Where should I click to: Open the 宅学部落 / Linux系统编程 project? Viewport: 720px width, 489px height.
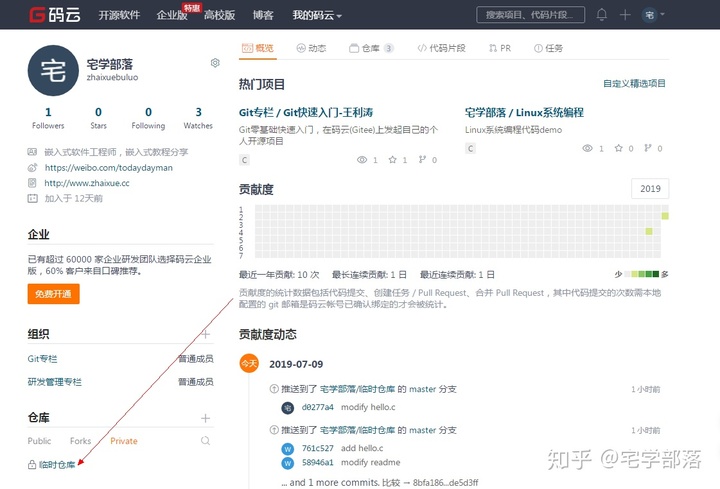click(x=524, y=112)
